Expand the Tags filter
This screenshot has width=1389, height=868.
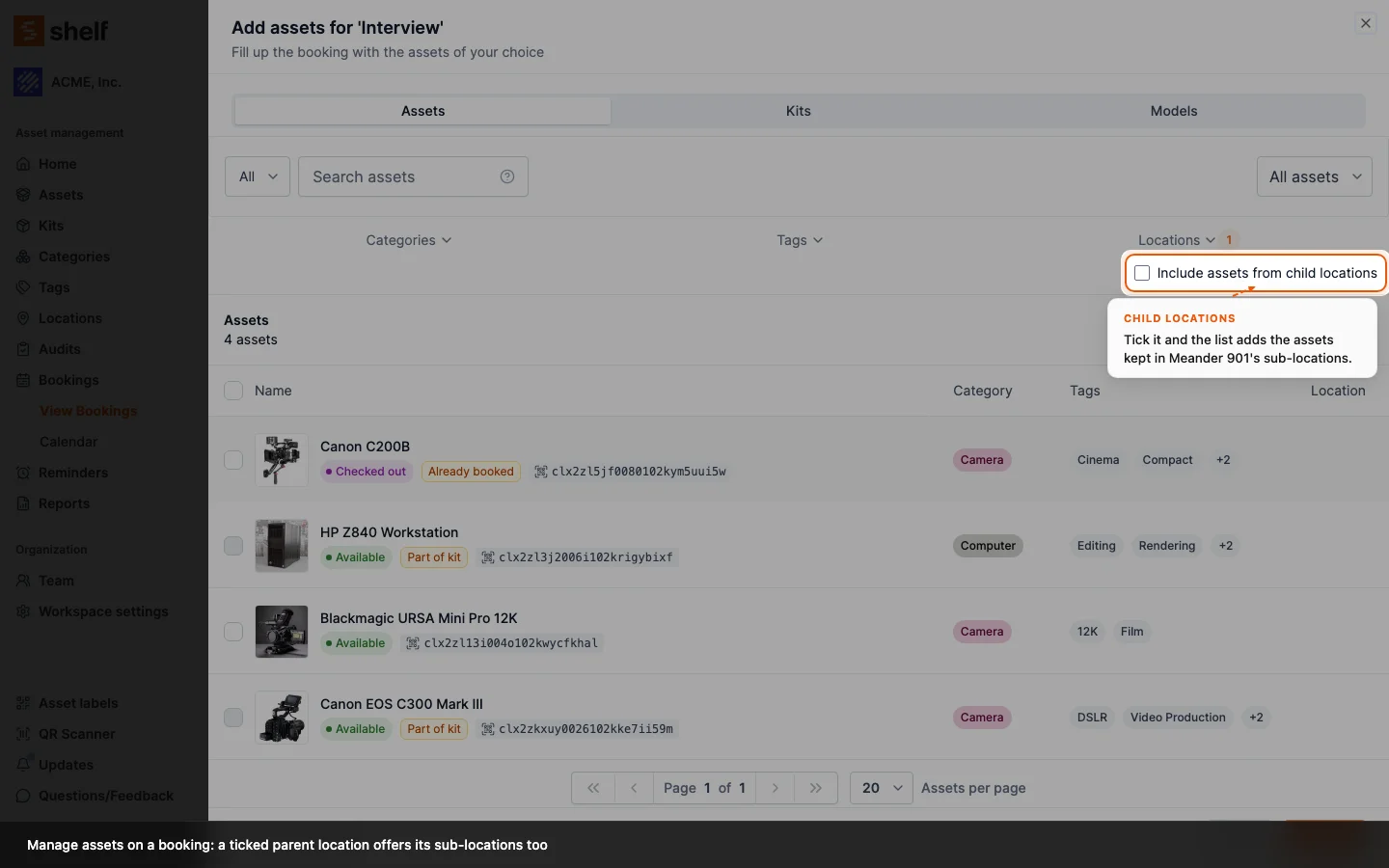(x=800, y=240)
